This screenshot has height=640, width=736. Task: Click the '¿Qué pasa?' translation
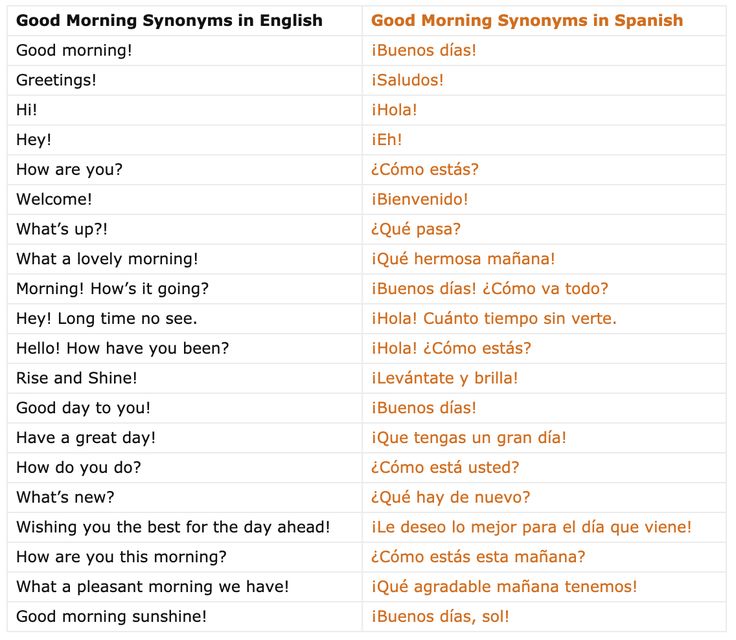[x=416, y=229]
